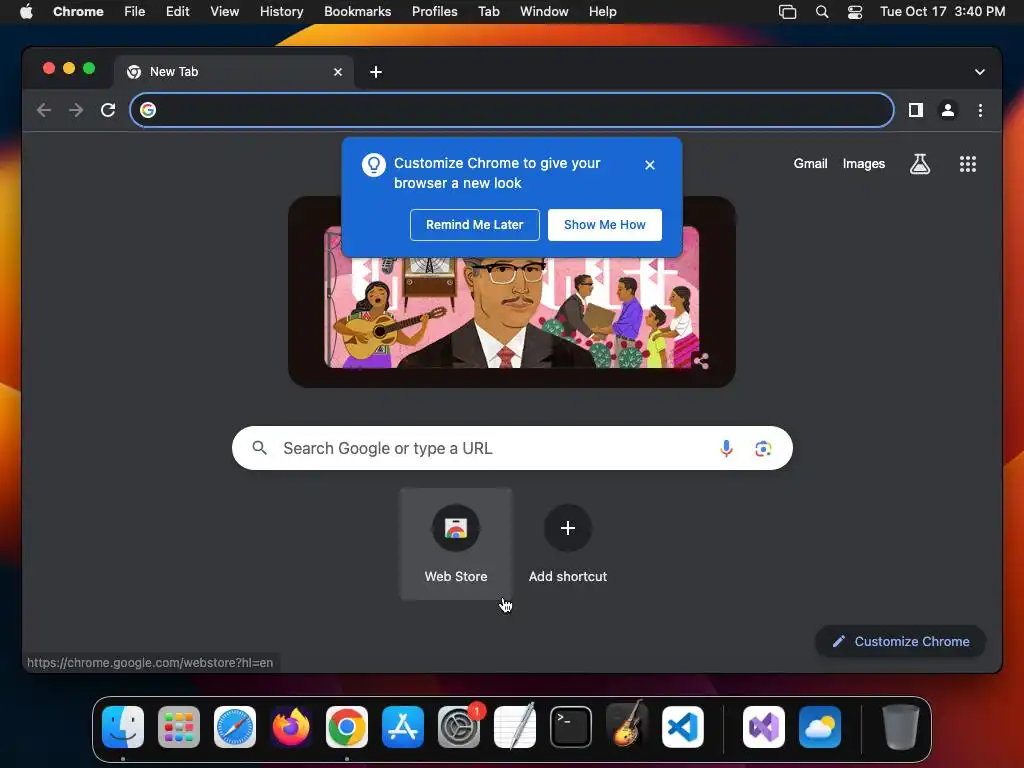Open the Help menu
The height and width of the screenshot is (768, 1024).
602,11
